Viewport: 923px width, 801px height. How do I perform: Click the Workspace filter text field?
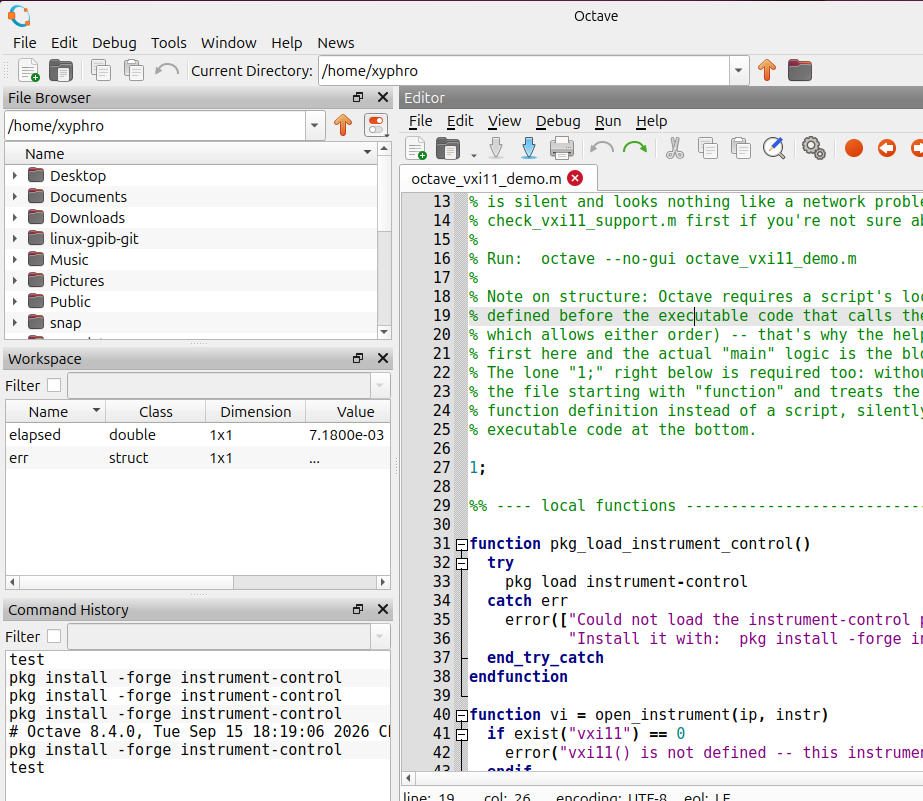pos(219,385)
